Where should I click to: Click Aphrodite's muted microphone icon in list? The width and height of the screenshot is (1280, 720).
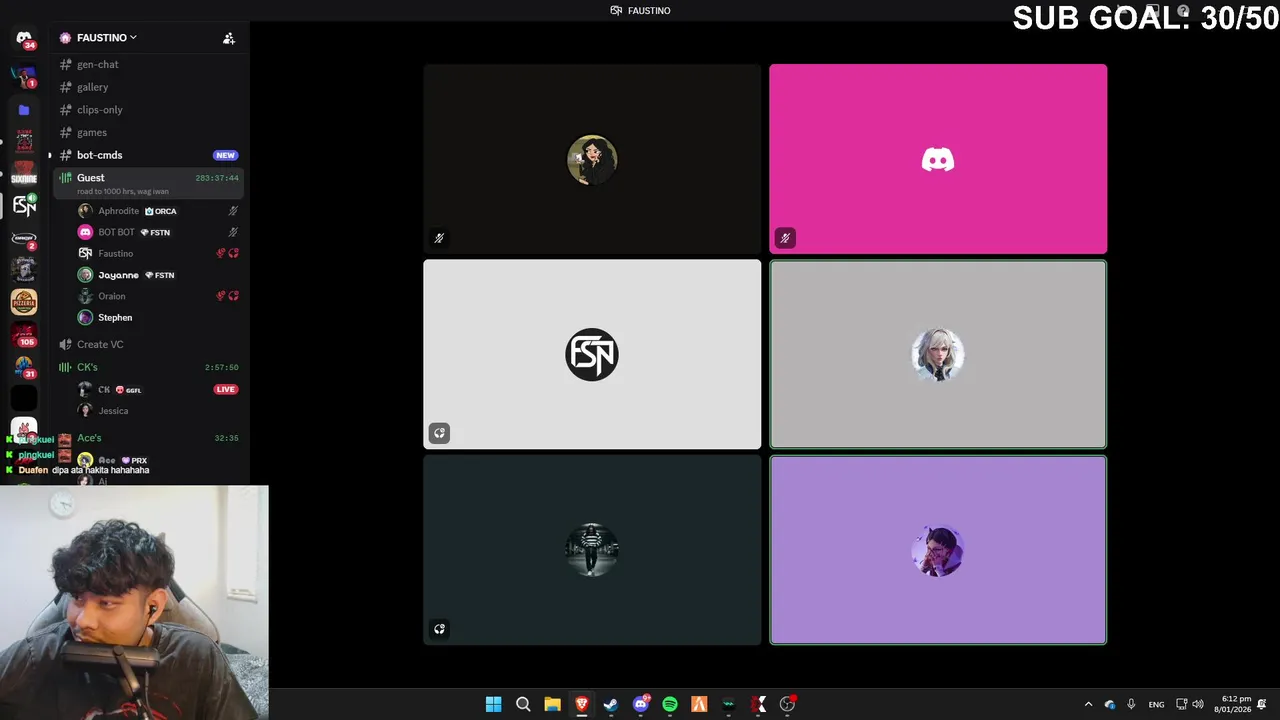[233, 211]
